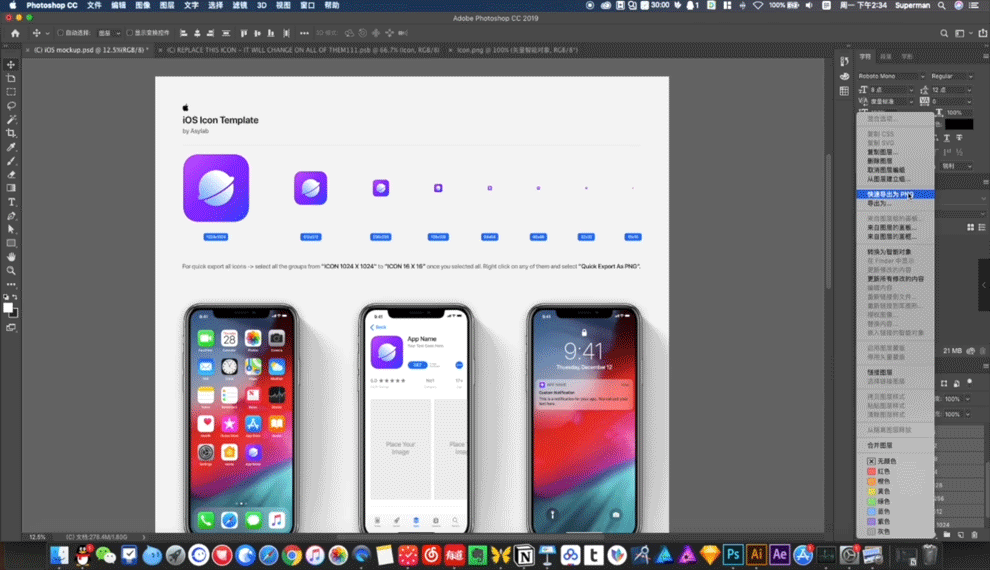This screenshot has height=570, width=990.
Task: Select the Magic Wand tool
Action: (11, 119)
